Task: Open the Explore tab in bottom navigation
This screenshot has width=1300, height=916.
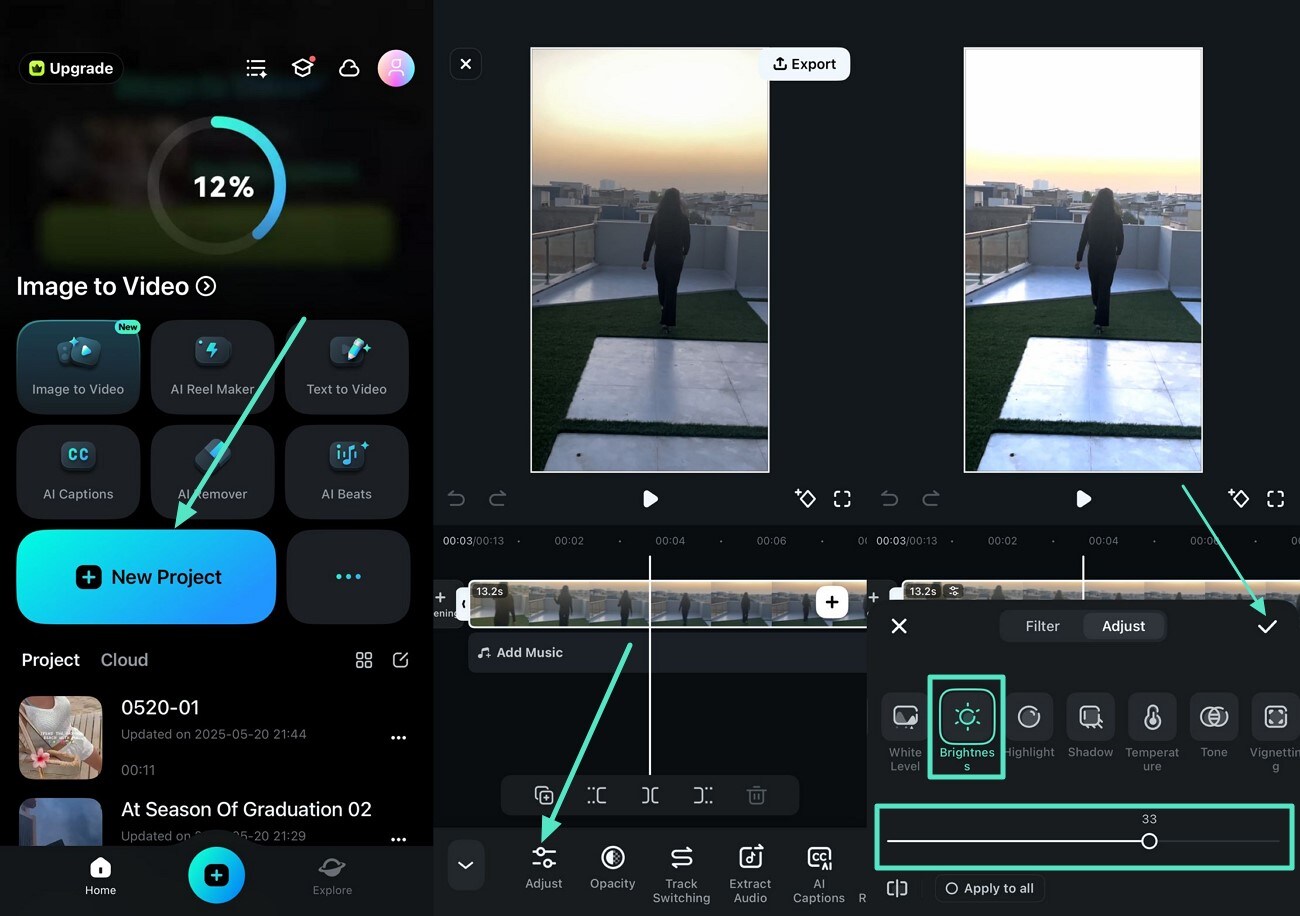Action: pyautogui.click(x=332, y=875)
